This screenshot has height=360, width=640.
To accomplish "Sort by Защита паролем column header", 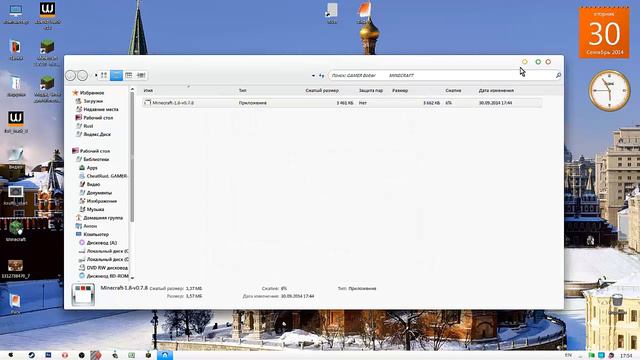I will (x=371, y=91).
